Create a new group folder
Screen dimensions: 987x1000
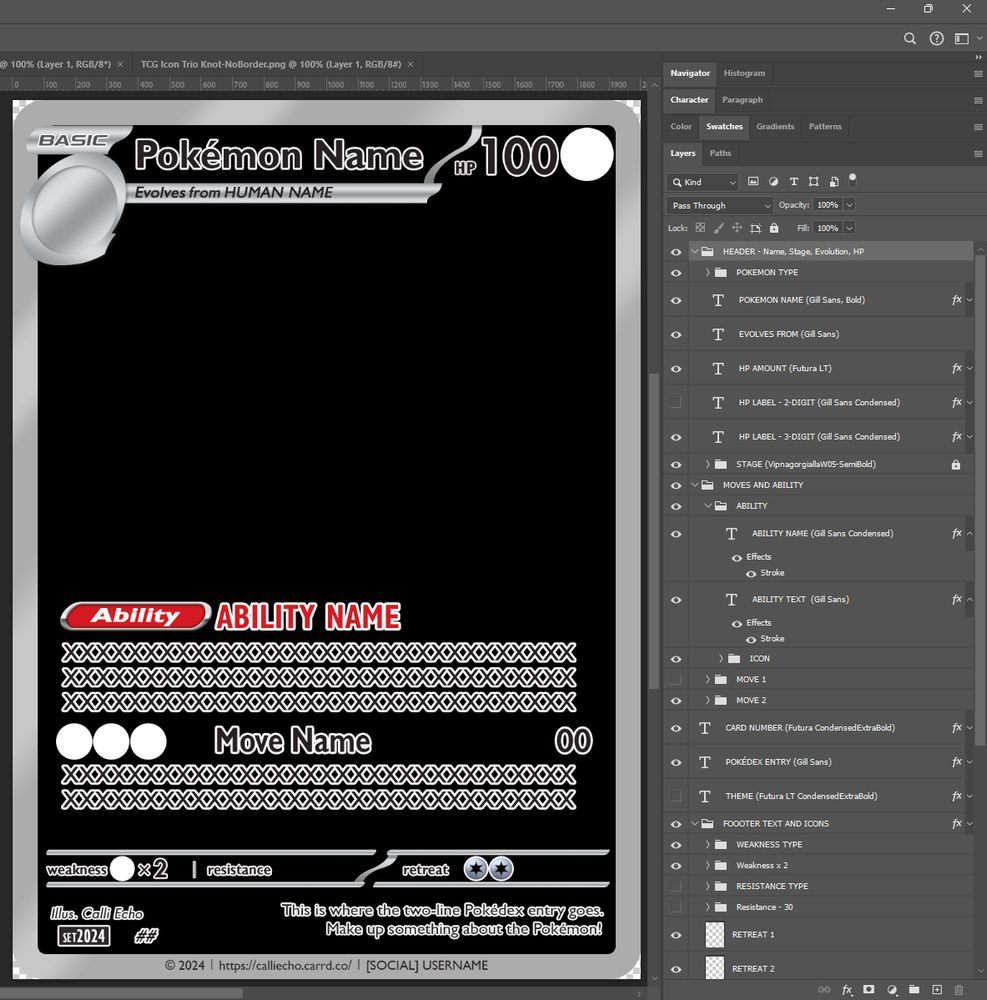pyautogui.click(x=914, y=989)
